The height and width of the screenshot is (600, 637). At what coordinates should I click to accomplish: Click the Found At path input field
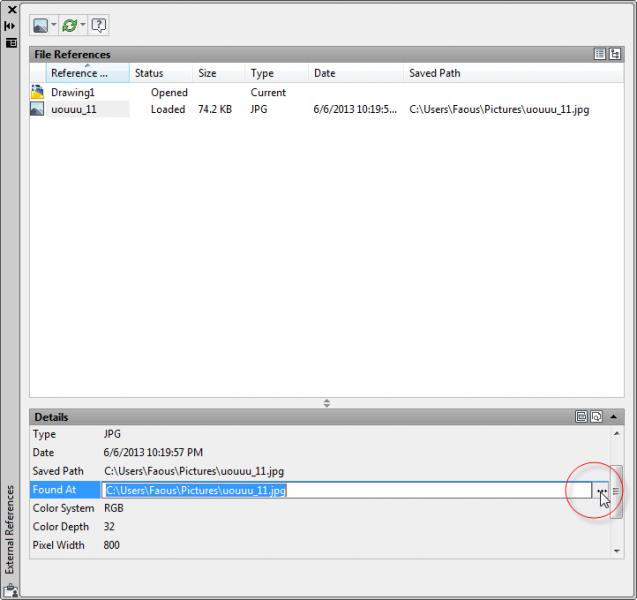[347, 490]
